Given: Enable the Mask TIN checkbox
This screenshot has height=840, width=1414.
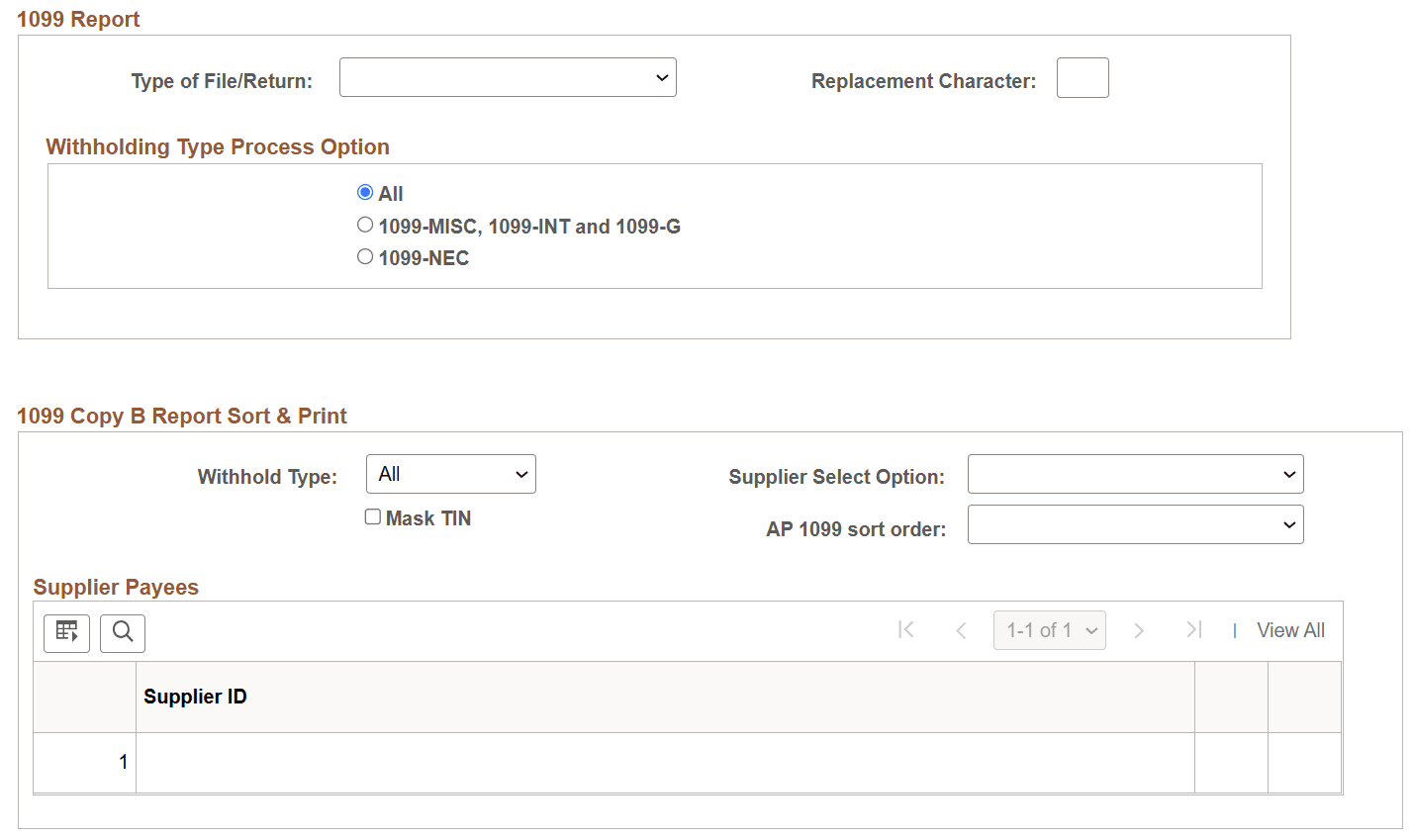Looking at the screenshot, I should click(x=373, y=517).
